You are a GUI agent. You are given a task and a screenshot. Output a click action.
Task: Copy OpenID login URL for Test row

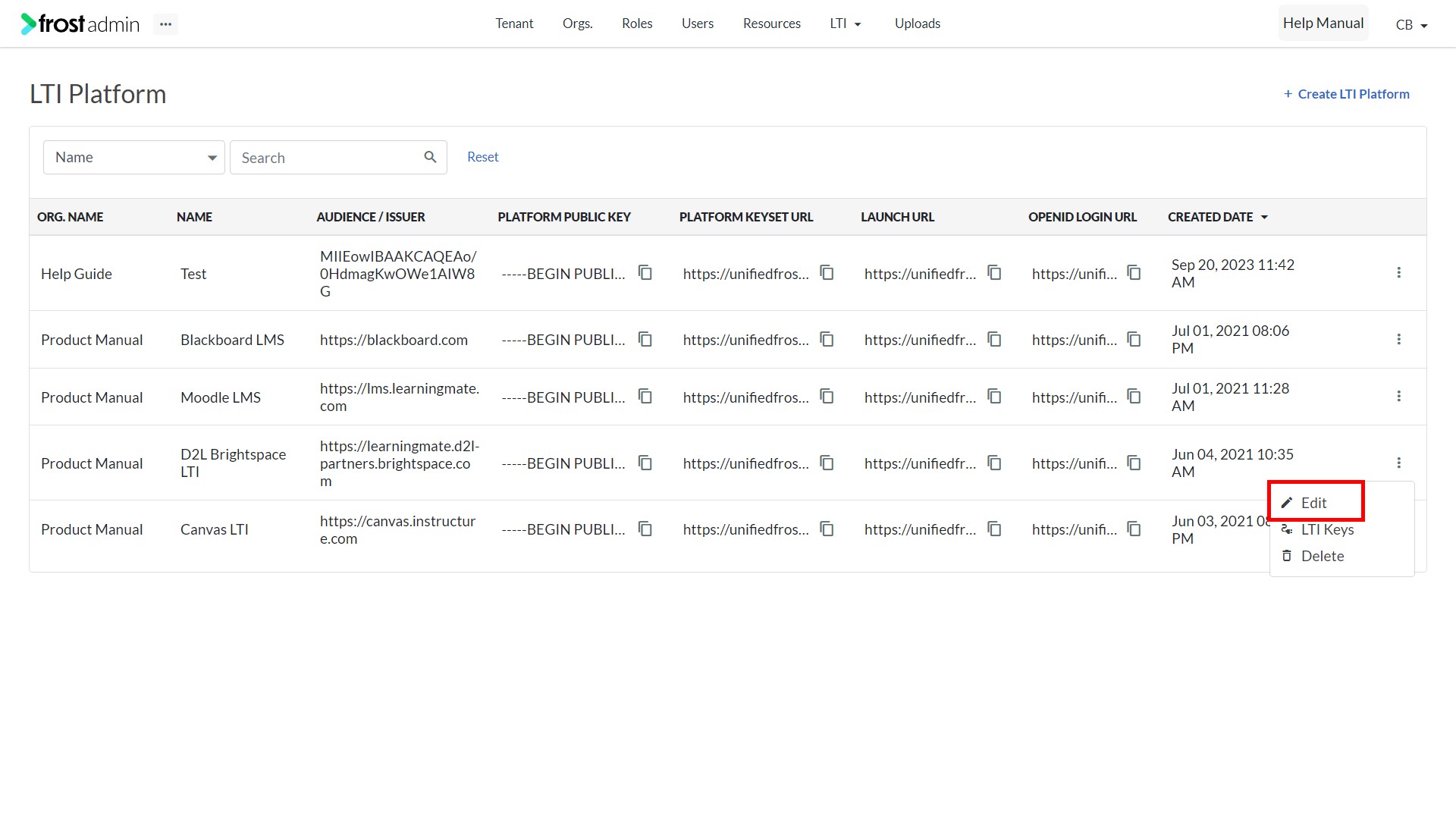click(1134, 272)
